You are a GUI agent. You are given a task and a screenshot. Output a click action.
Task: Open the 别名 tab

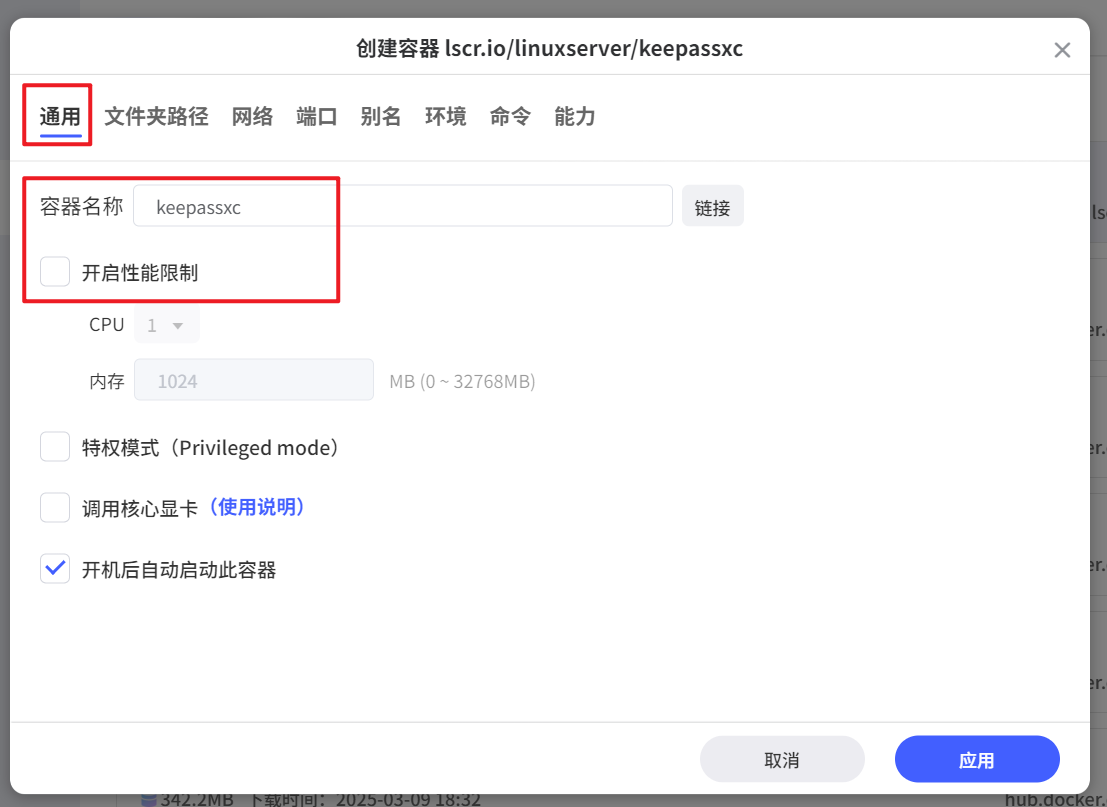pos(381,116)
